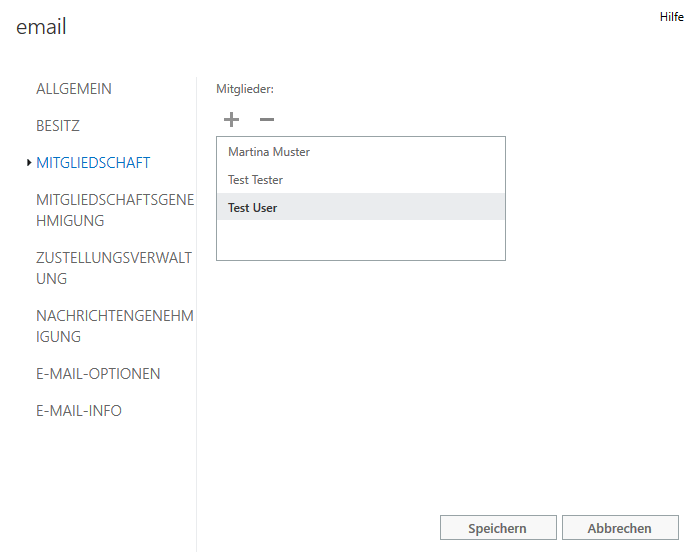Click the arrow marker beside MITGLIEDSCHAFT
The image size is (693, 552).
coord(29,163)
